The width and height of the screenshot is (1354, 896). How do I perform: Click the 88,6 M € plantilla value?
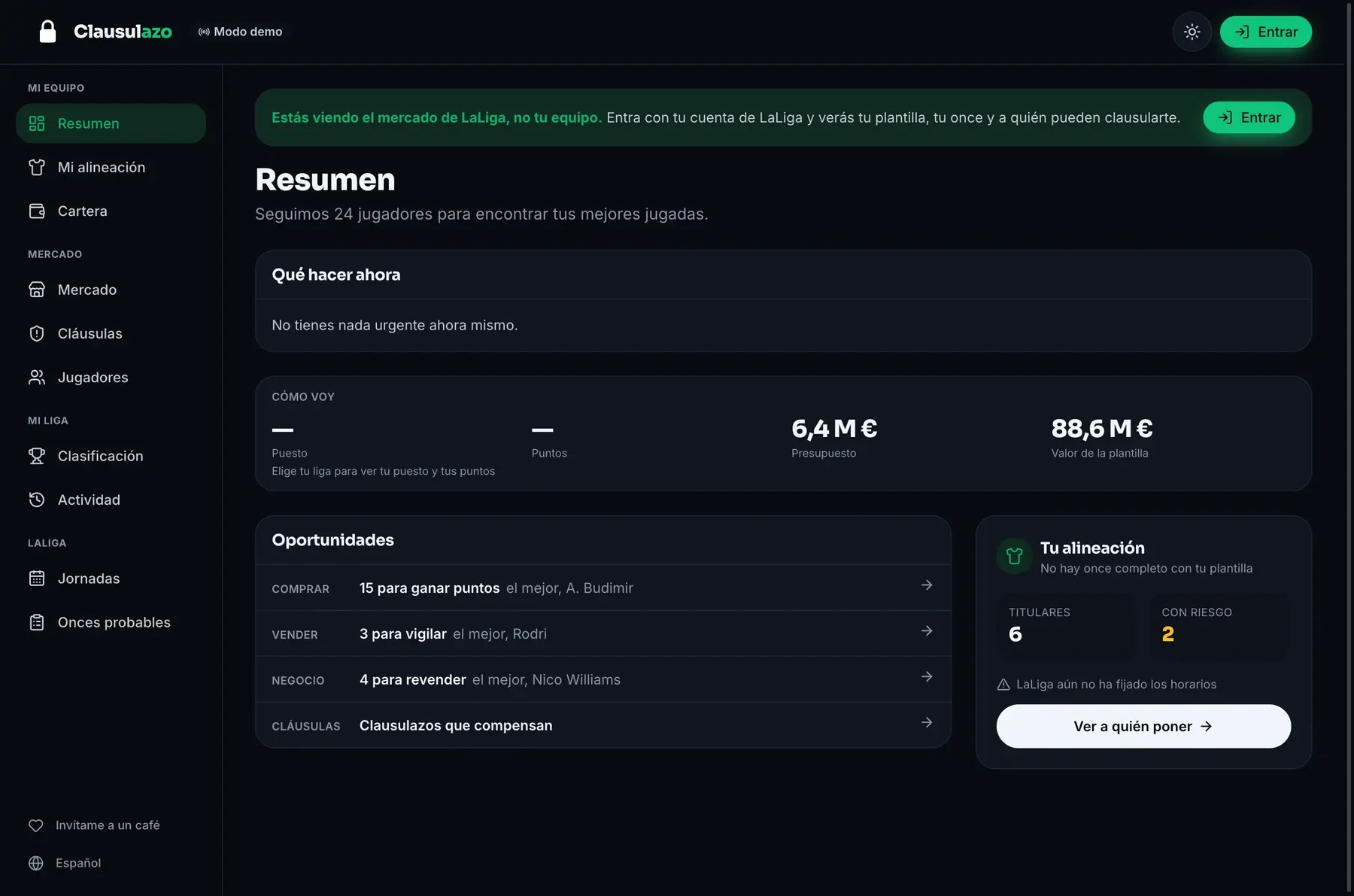click(x=1102, y=428)
